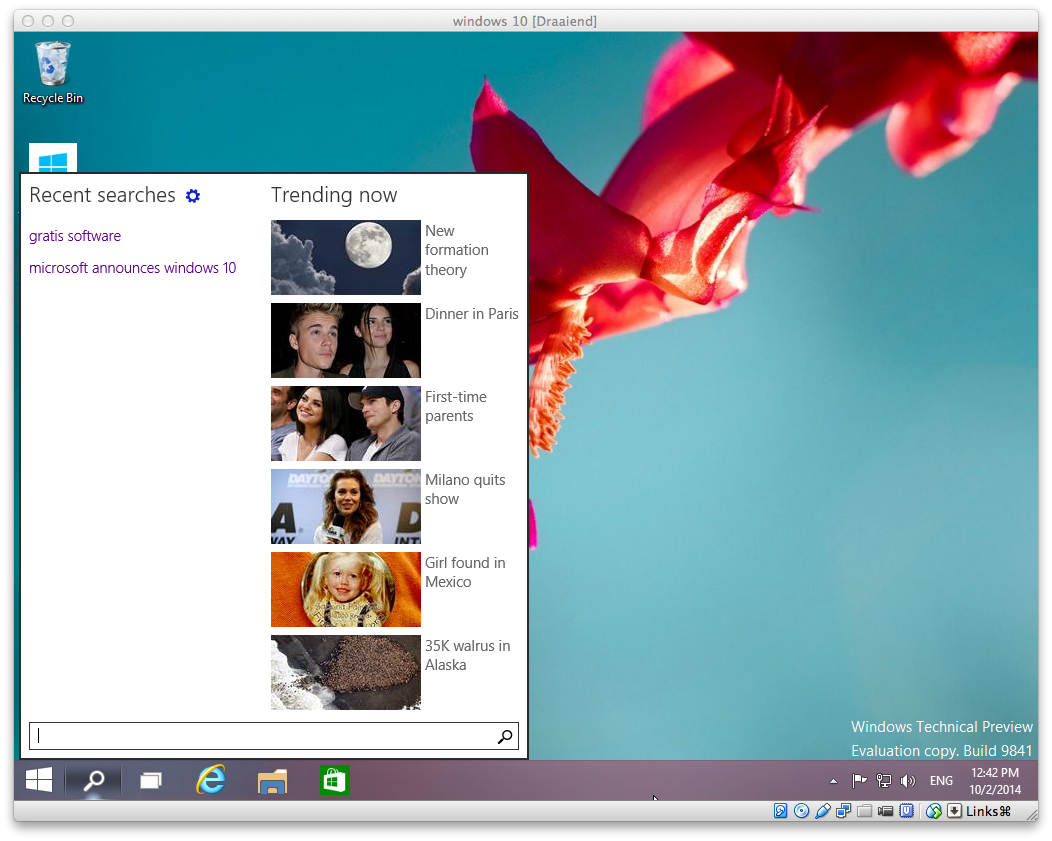Click the volume speaker tray icon

click(908, 781)
